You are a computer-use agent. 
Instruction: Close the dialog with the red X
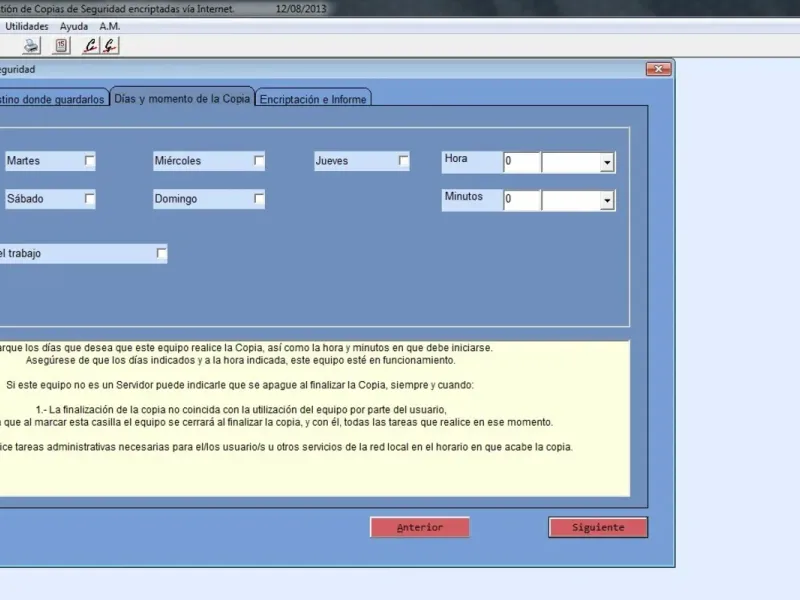[x=658, y=69]
